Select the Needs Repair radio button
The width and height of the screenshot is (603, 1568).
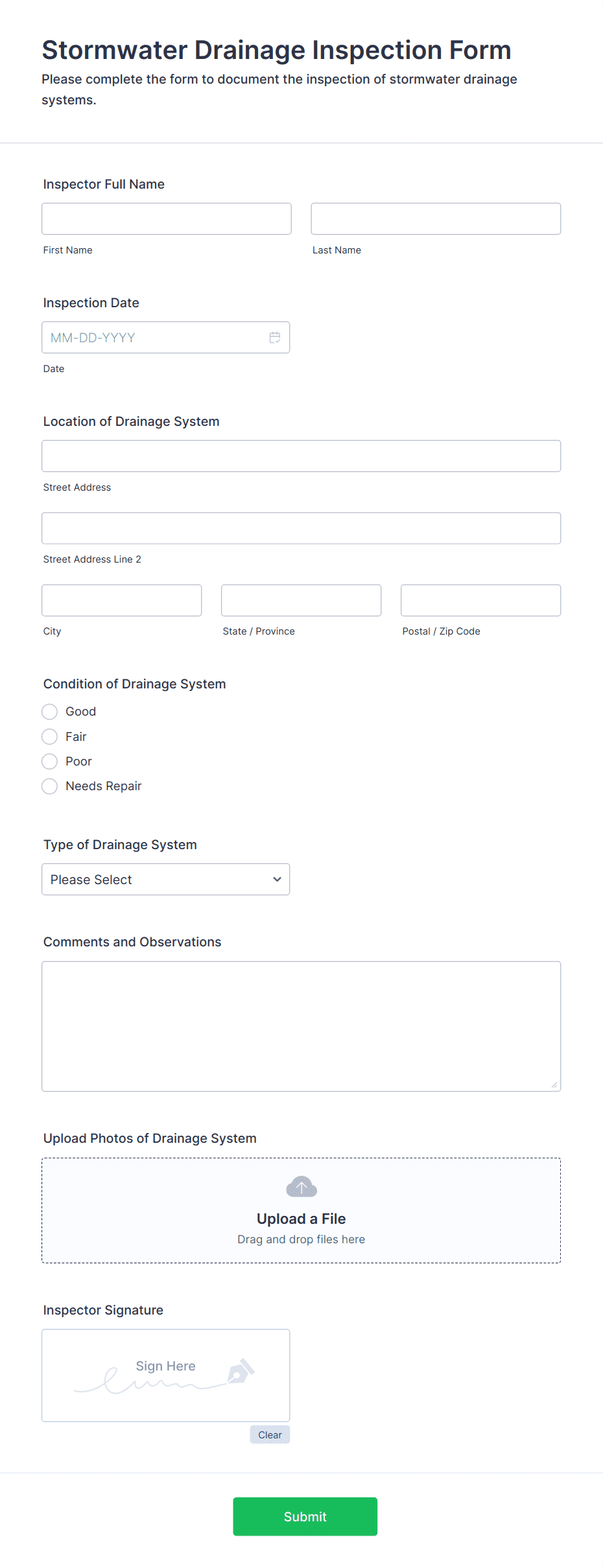pos(50,786)
